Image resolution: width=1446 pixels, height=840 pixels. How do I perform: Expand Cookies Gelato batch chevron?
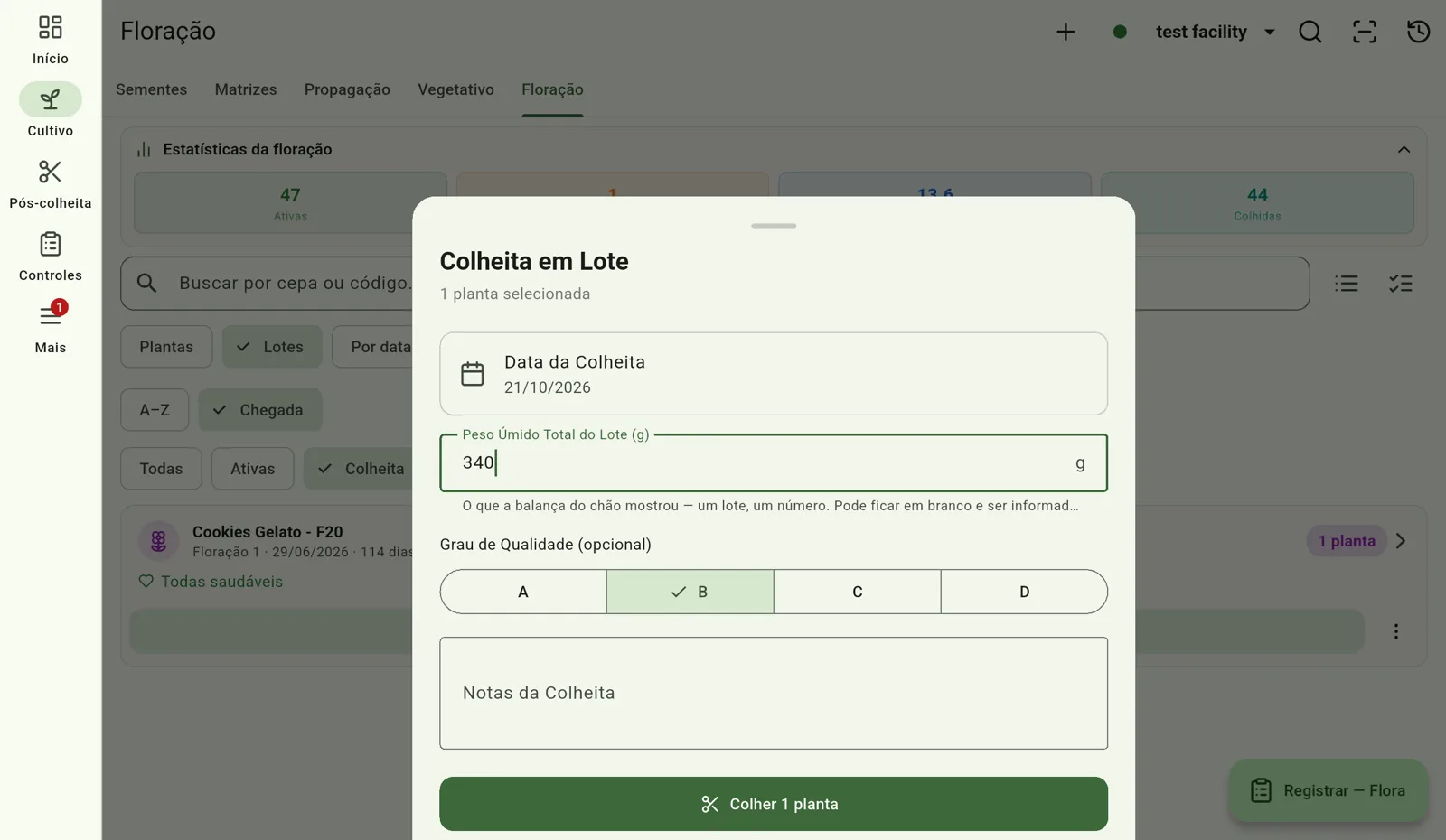(x=1401, y=541)
